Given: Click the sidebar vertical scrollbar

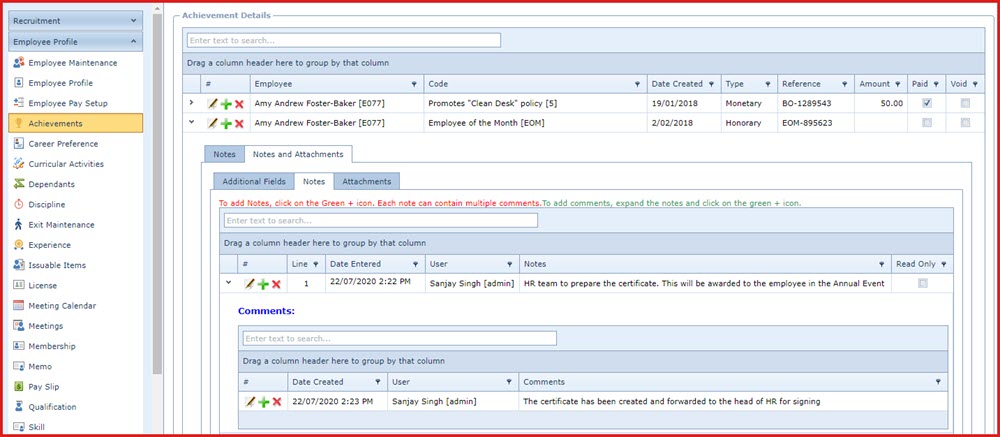Looking at the screenshot, I should coord(157,200).
